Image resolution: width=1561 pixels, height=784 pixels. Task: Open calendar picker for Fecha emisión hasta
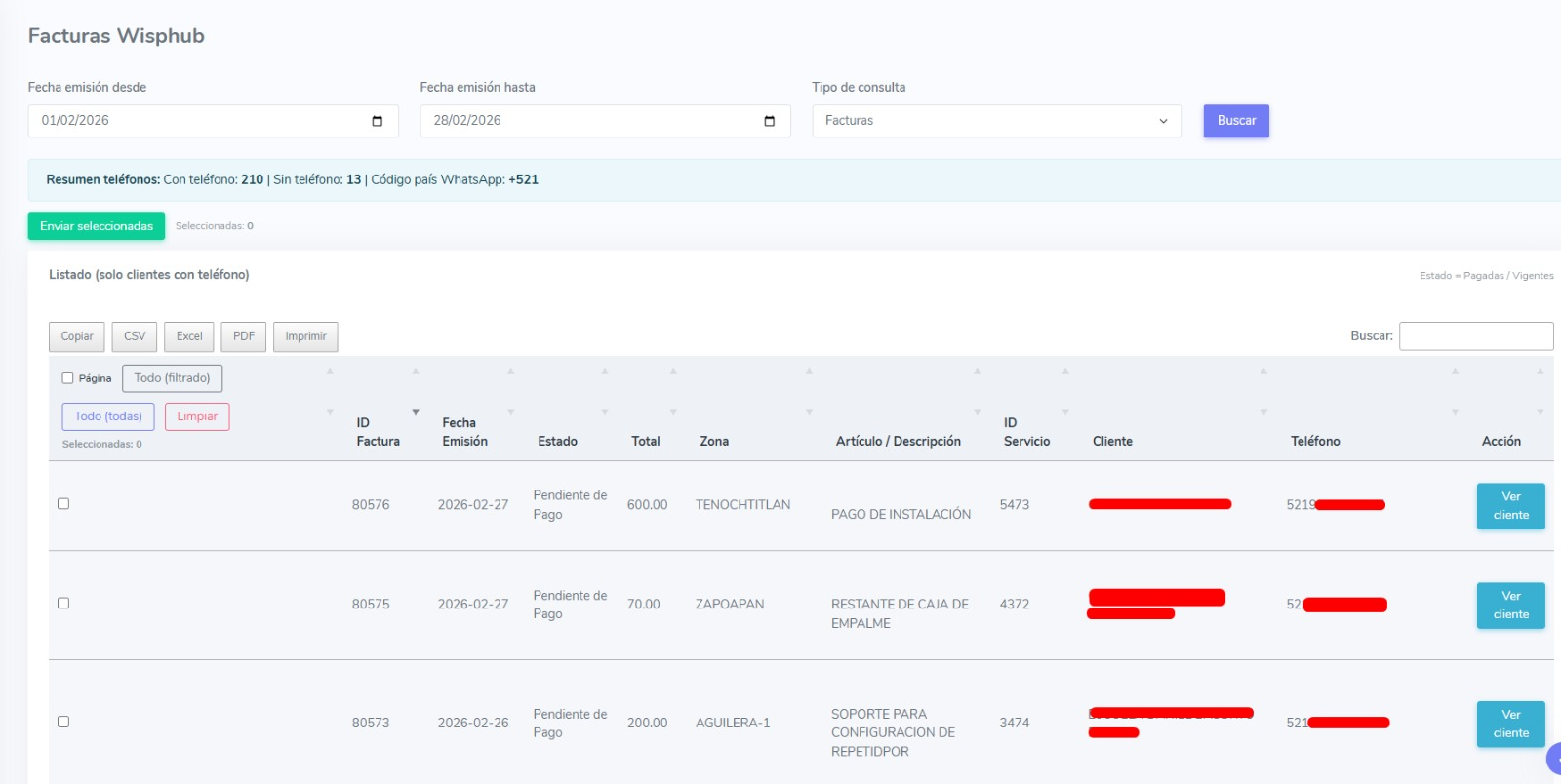coord(769,121)
